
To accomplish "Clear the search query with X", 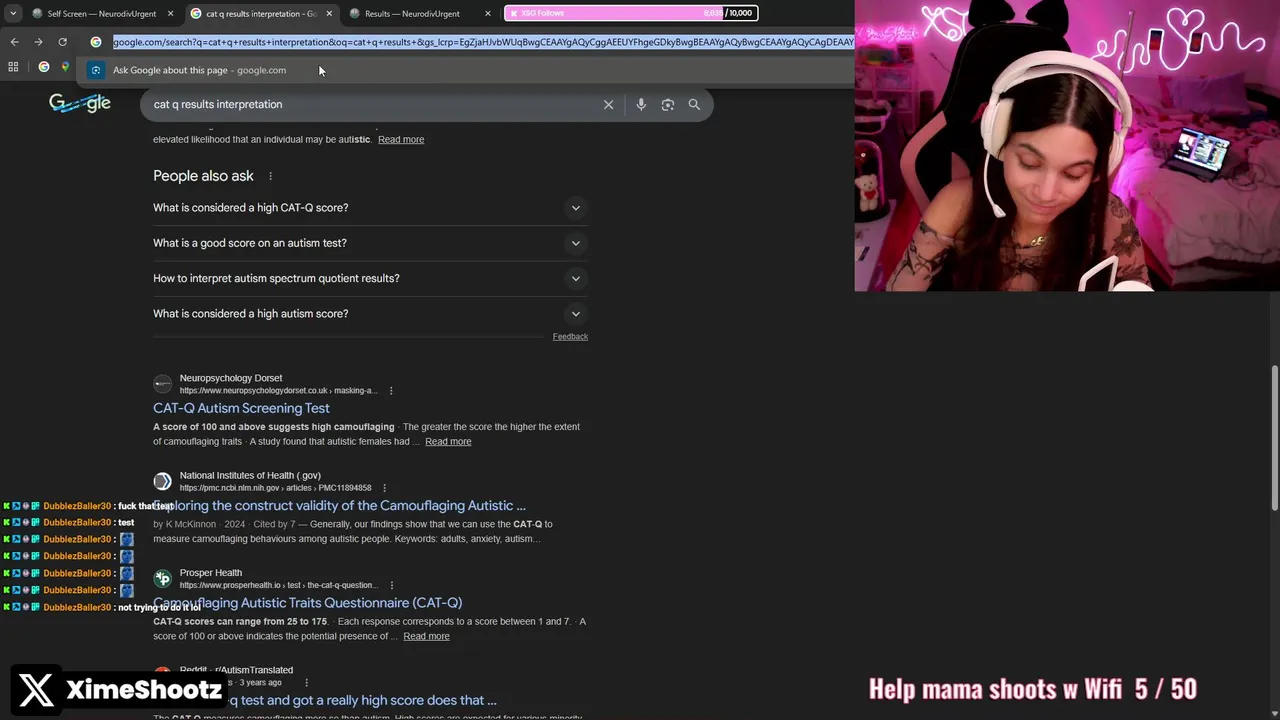I will 608,104.
